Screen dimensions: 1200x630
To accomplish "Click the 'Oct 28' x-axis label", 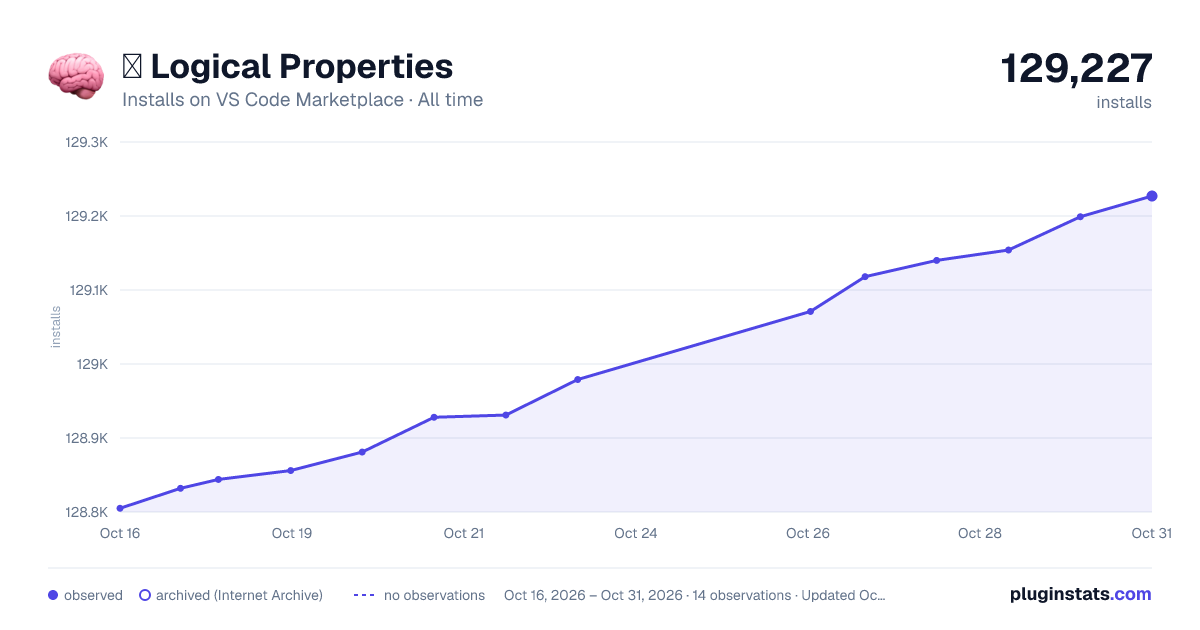I will click(980, 533).
